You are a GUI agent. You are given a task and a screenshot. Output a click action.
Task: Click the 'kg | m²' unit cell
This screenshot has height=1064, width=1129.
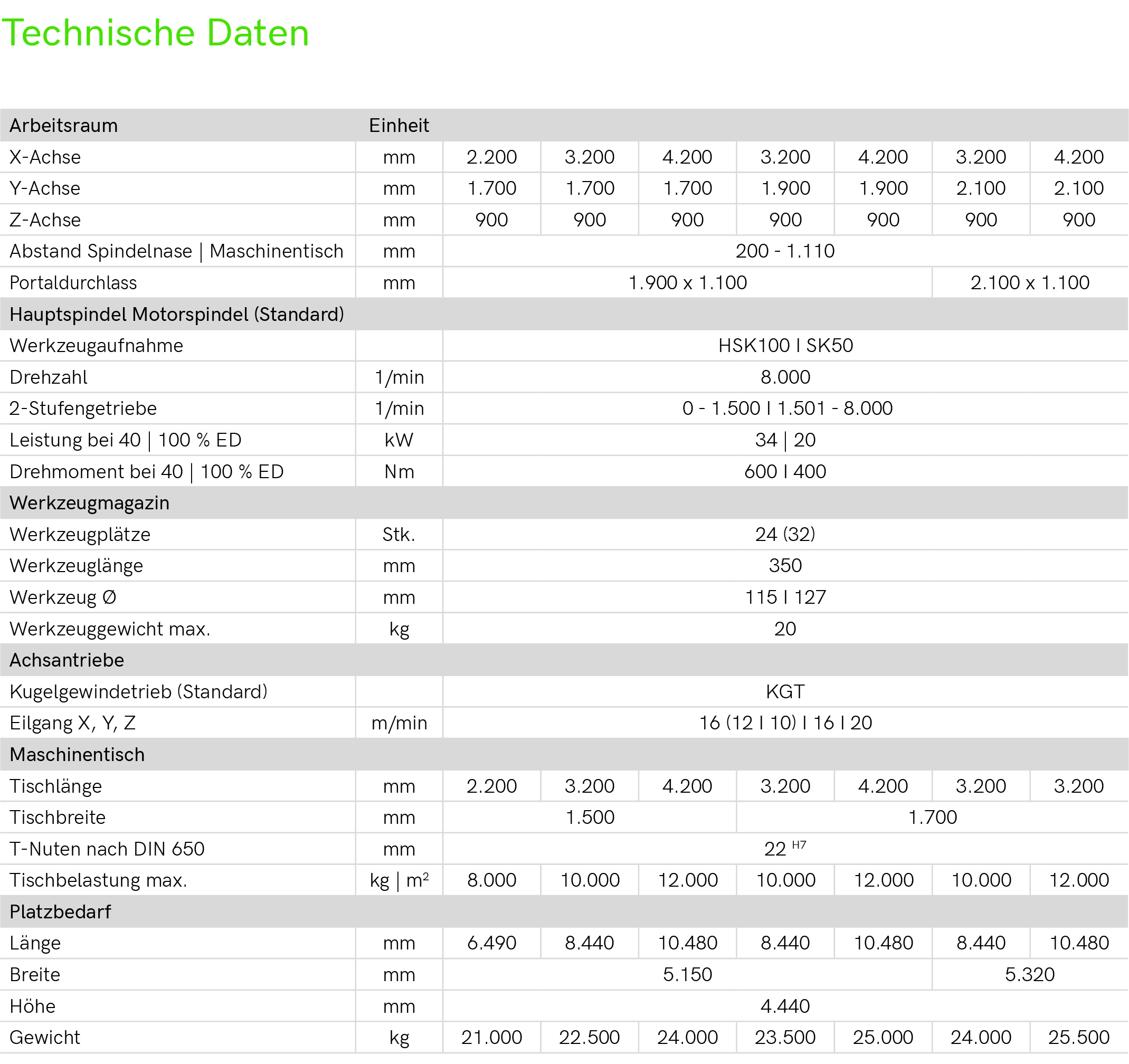coord(399,880)
